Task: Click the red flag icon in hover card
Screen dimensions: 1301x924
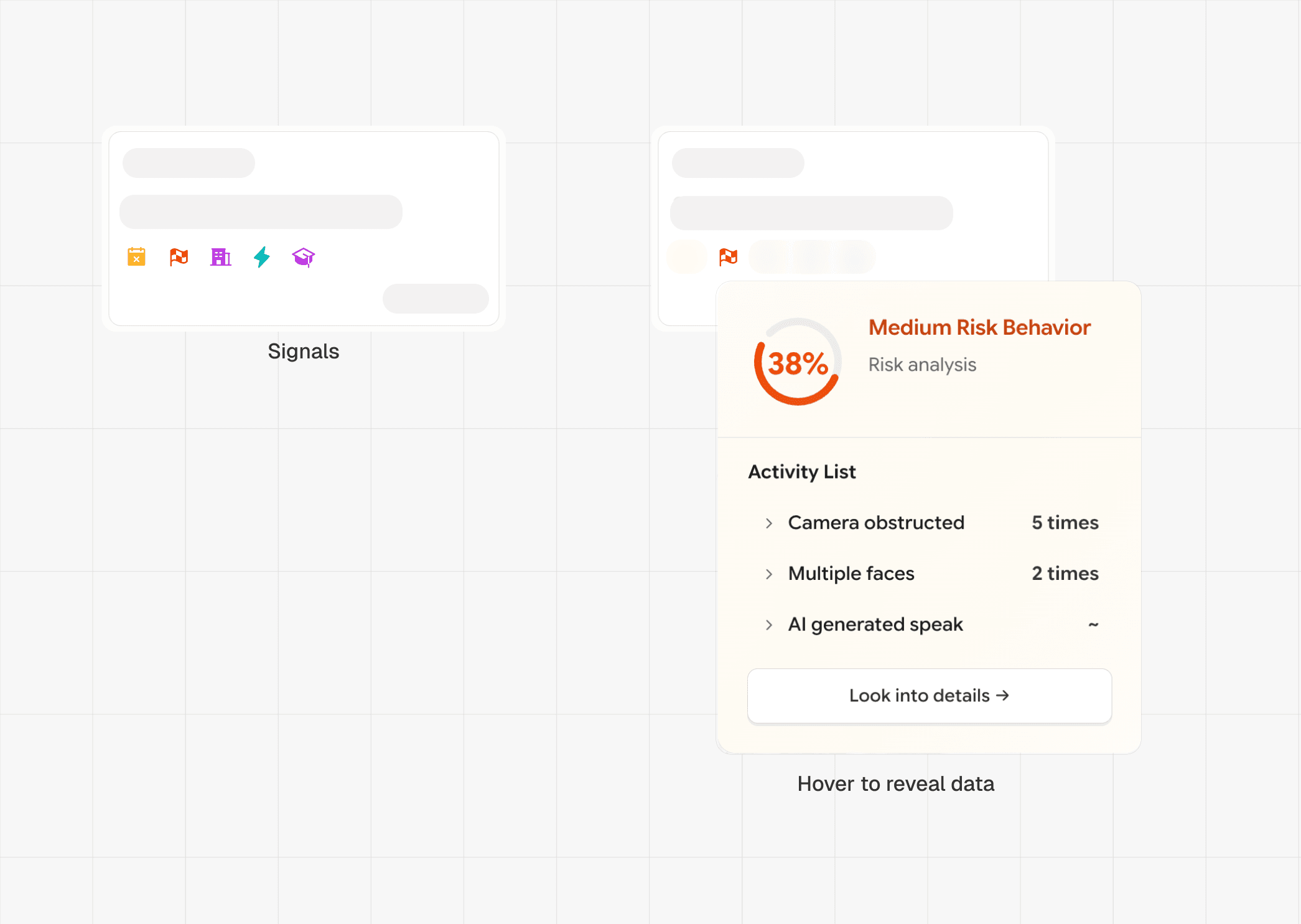Action: pos(728,257)
